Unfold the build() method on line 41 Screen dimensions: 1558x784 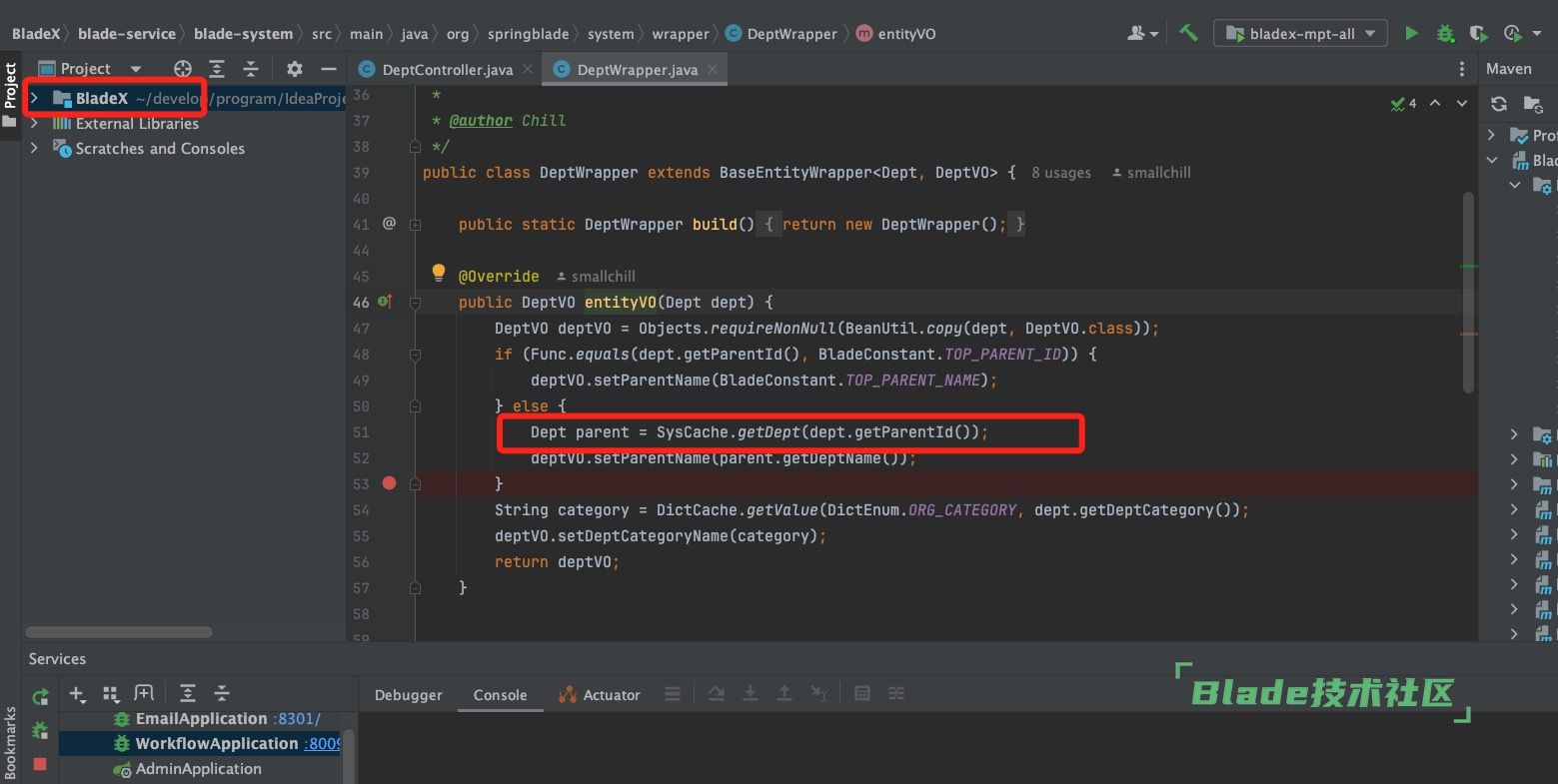(x=415, y=224)
